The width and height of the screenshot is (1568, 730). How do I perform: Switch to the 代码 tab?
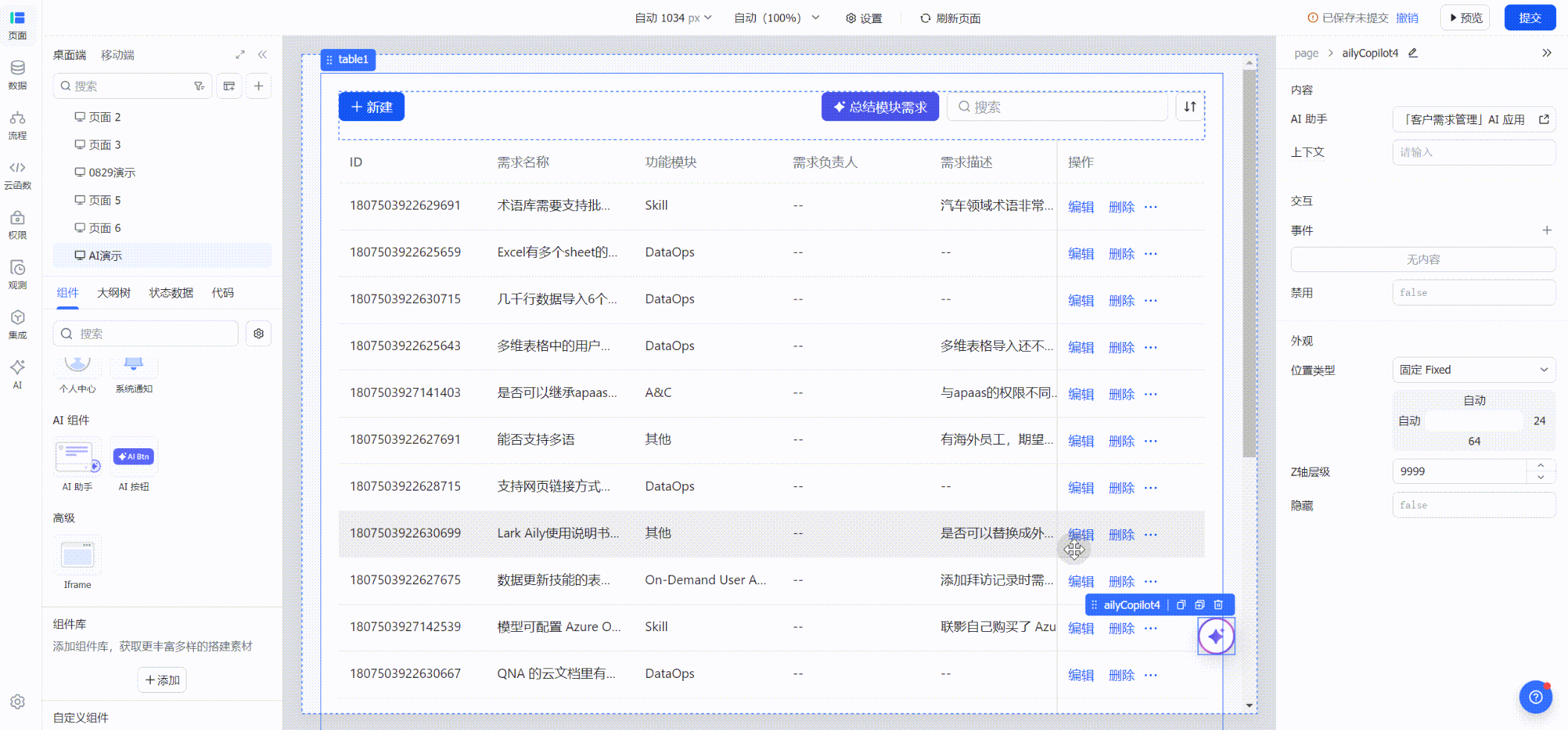coord(222,293)
